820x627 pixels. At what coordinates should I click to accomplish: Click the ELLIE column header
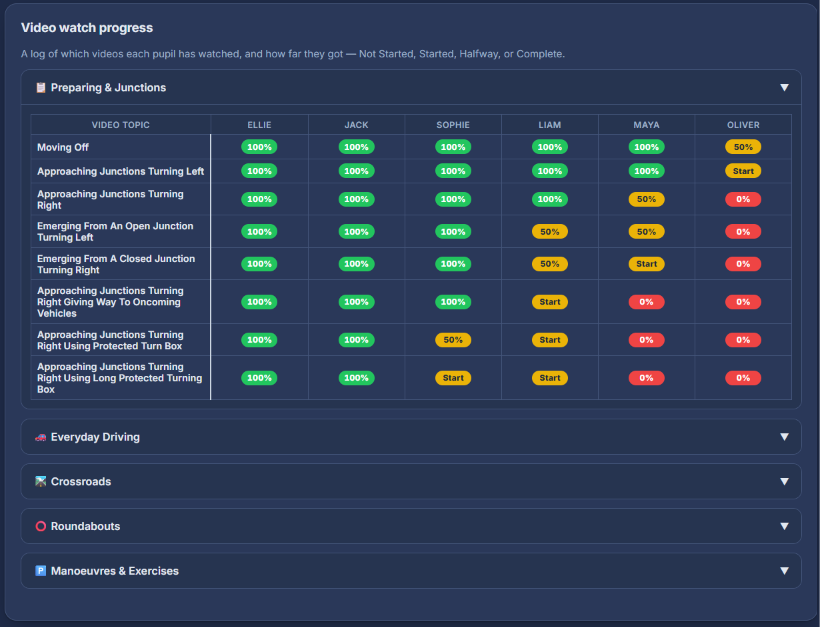pos(259,125)
